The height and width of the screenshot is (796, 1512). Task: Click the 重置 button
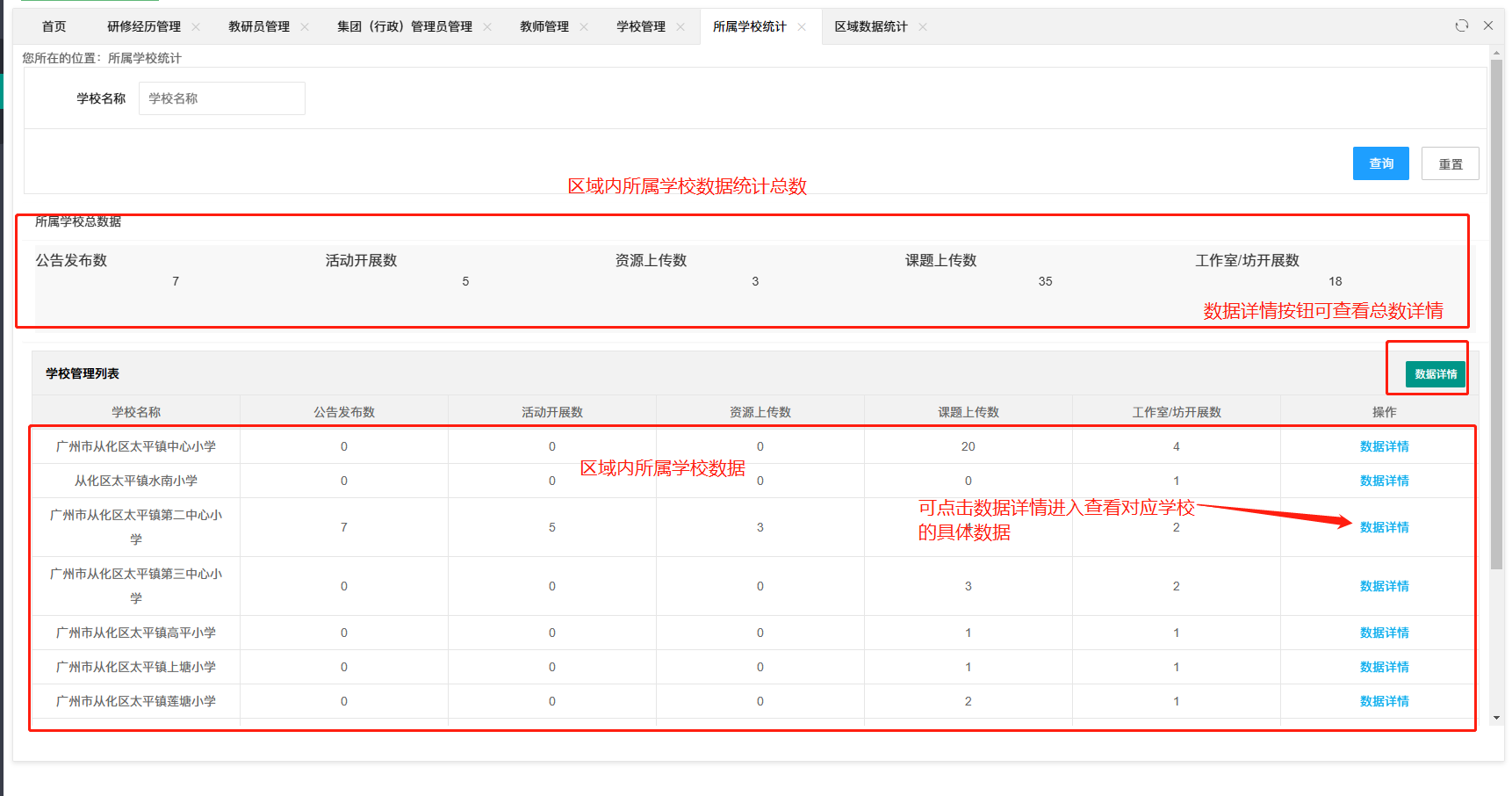click(1451, 163)
